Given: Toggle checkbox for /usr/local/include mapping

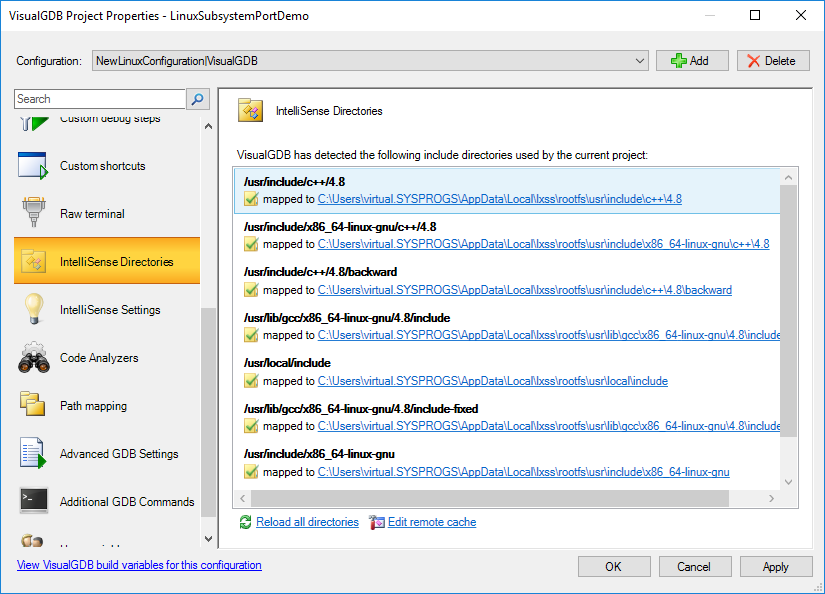Looking at the screenshot, I should click(251, 381).
